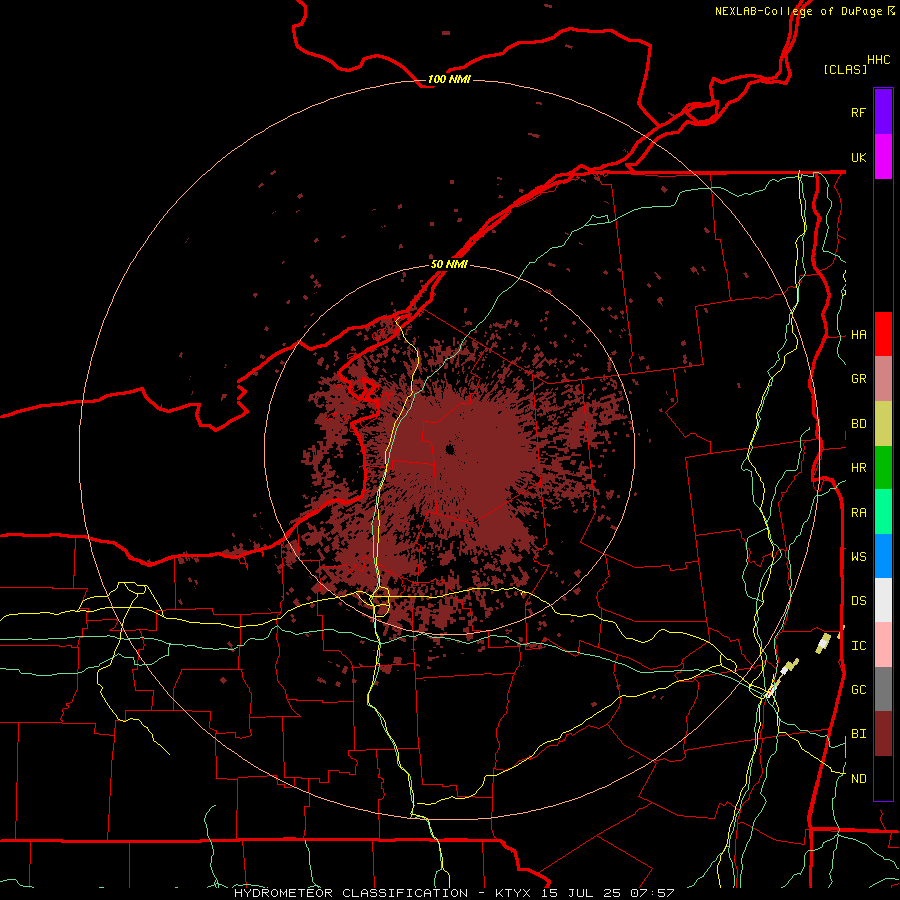Click the HA legend label

tap(858, 335)
